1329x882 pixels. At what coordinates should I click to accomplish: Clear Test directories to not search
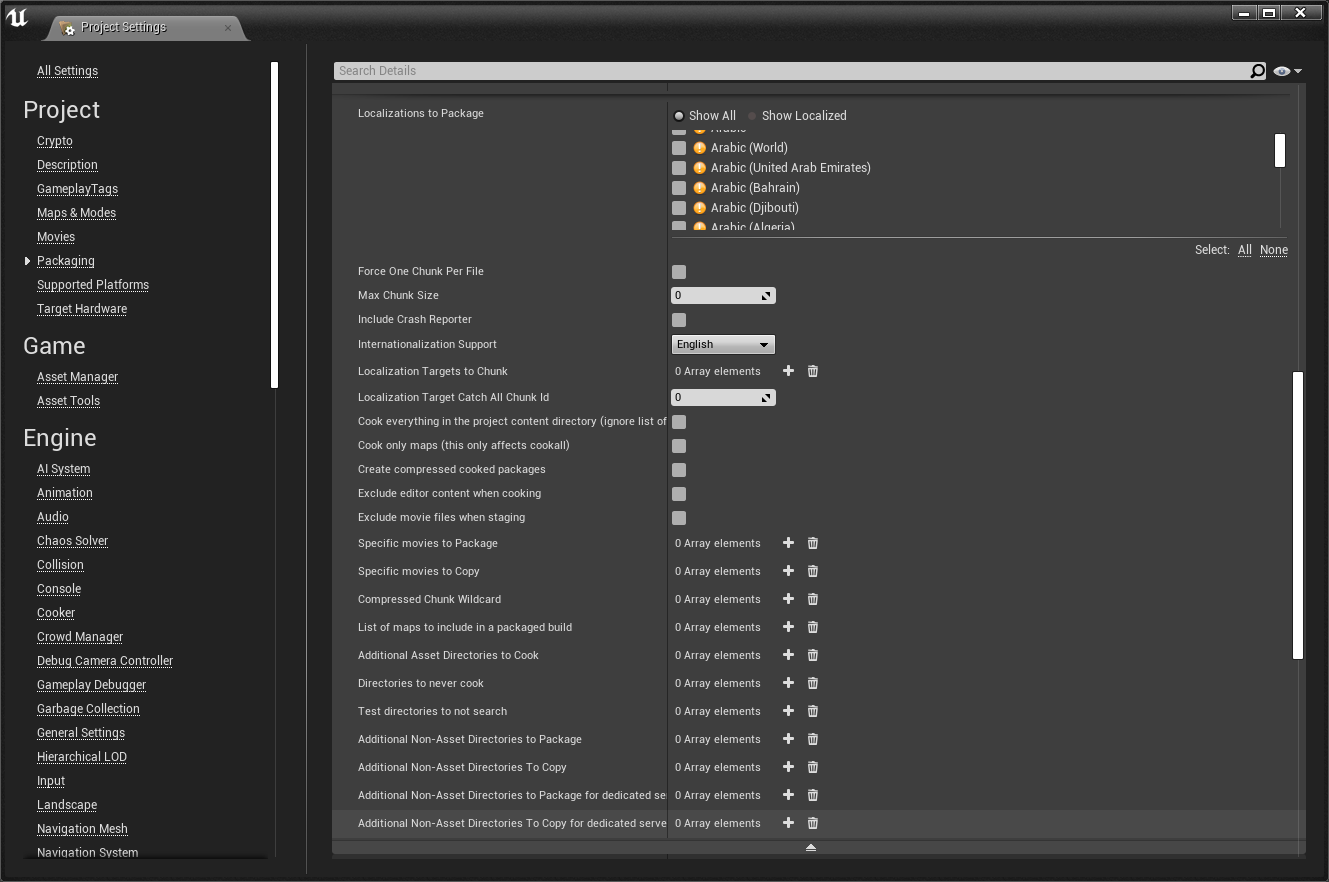(813, 711)
